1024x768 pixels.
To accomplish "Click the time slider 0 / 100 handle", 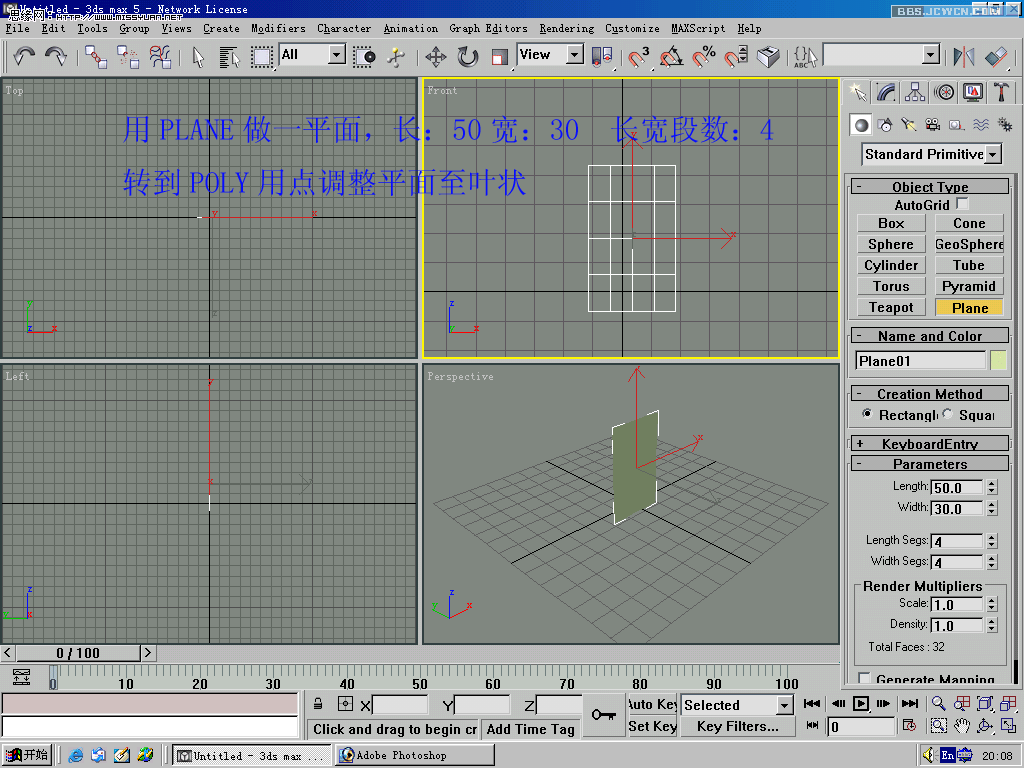I will point(78,653).
